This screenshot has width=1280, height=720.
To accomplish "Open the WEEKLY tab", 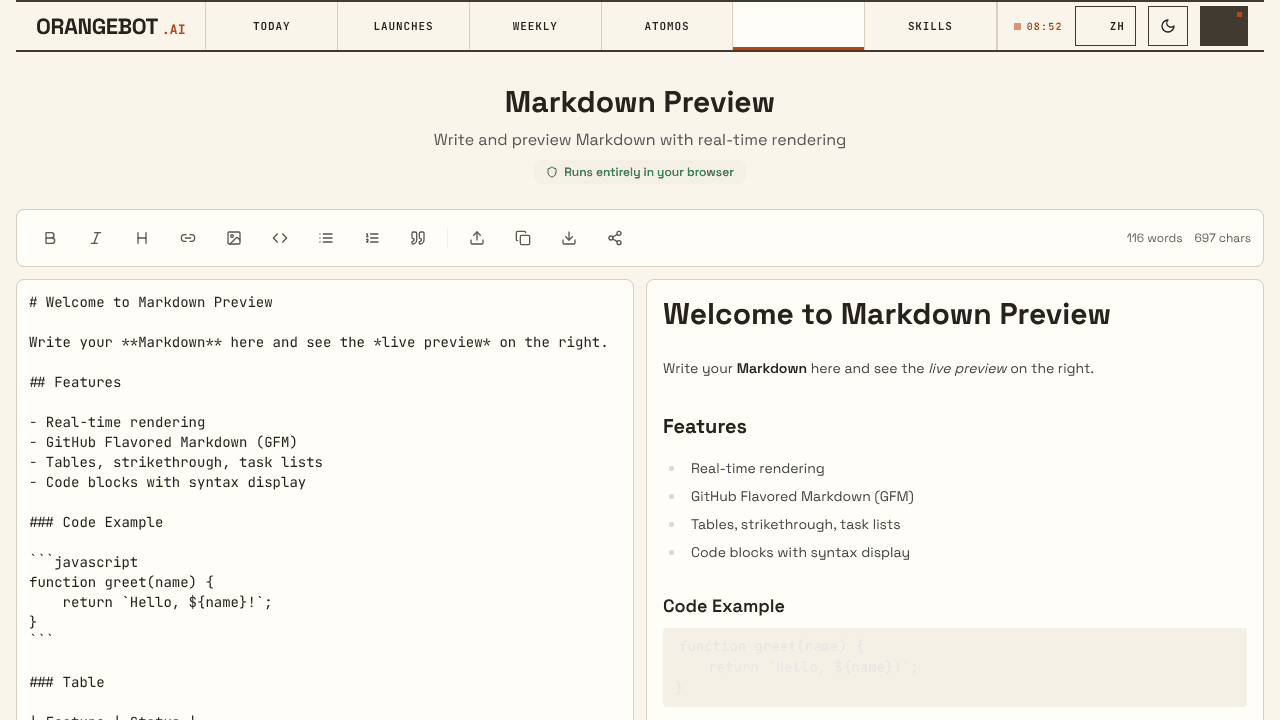I will (535, 26).
